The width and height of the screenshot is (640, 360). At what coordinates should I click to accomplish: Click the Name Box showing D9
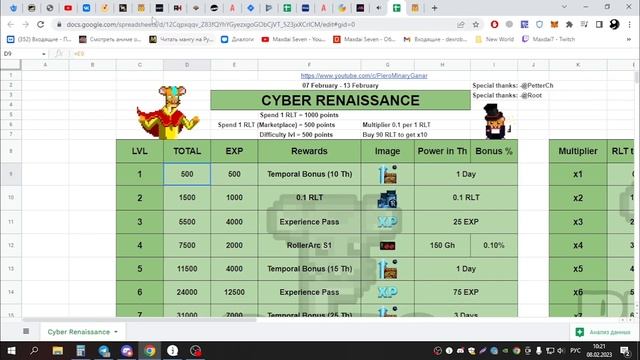point(20,53)
